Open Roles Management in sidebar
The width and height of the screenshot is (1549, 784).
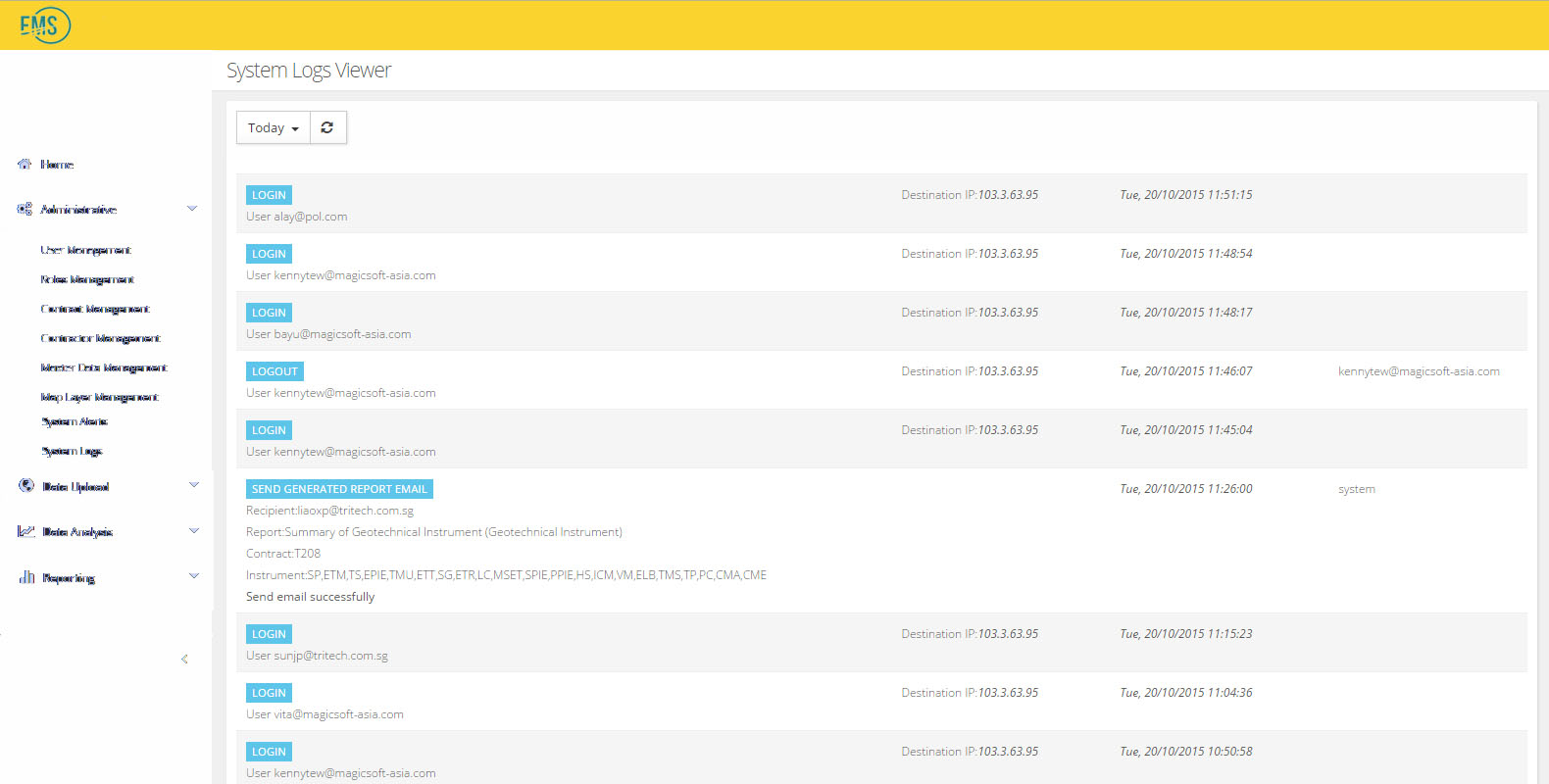click(x=87, y=279)
